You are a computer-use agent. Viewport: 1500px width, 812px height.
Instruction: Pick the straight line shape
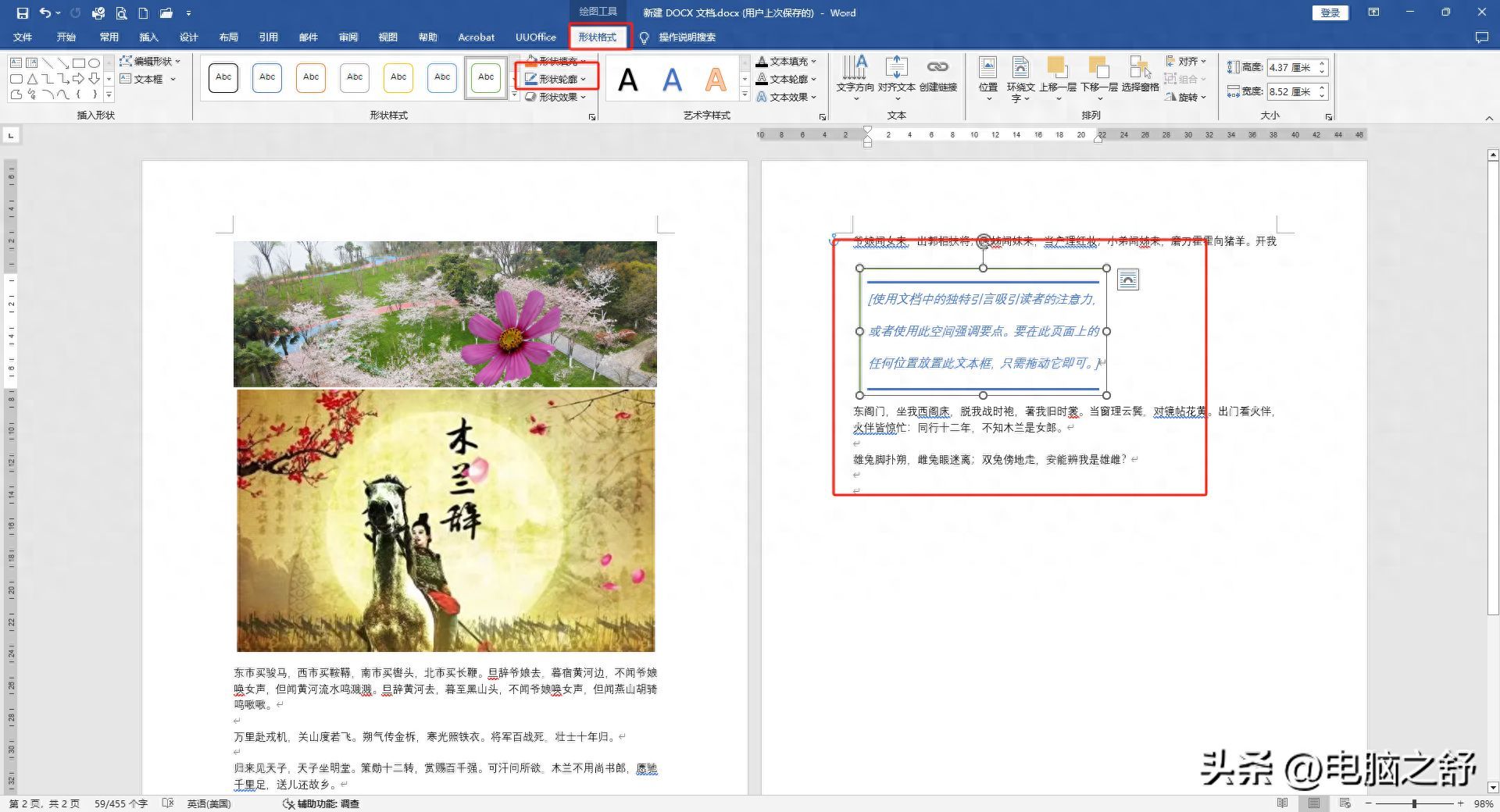point(48,62)
